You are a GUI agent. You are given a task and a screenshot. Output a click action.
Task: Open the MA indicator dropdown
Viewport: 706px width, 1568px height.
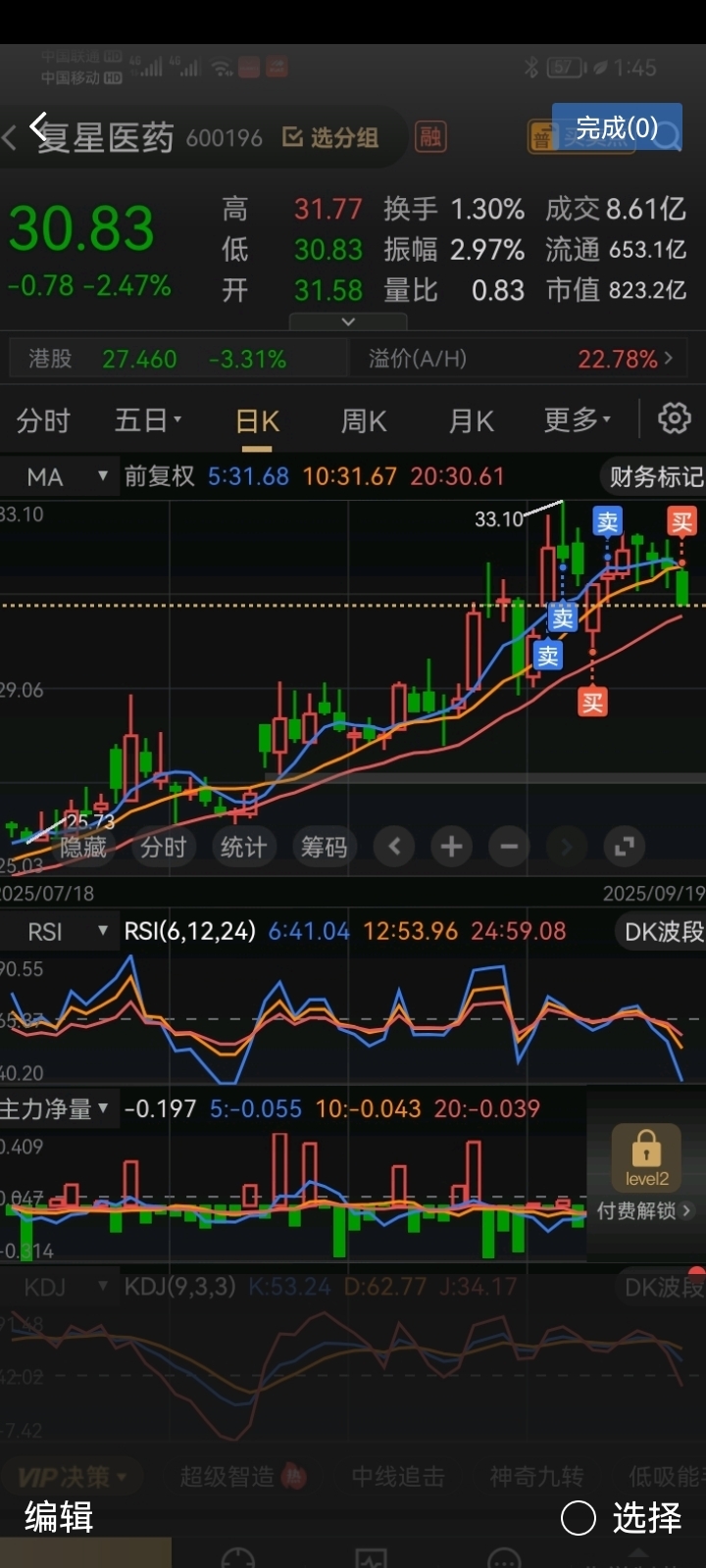(x=60, y=476)
